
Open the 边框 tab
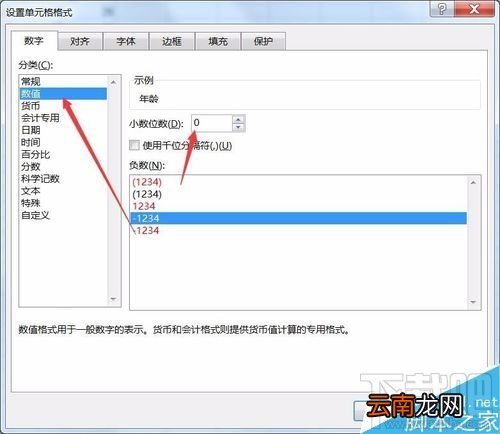pos(172,41)
